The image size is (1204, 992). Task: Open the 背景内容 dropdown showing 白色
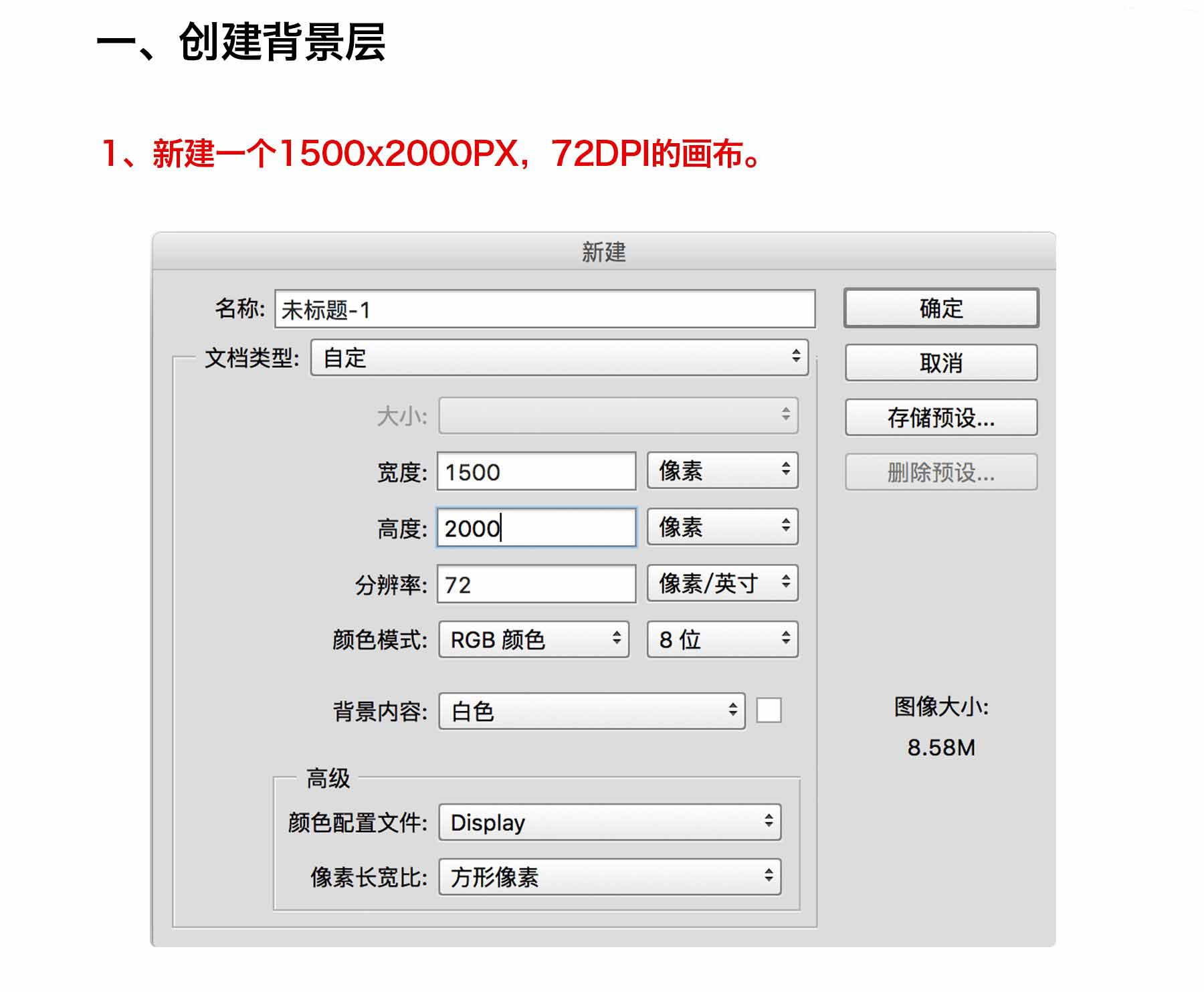(x=592, y=711)
